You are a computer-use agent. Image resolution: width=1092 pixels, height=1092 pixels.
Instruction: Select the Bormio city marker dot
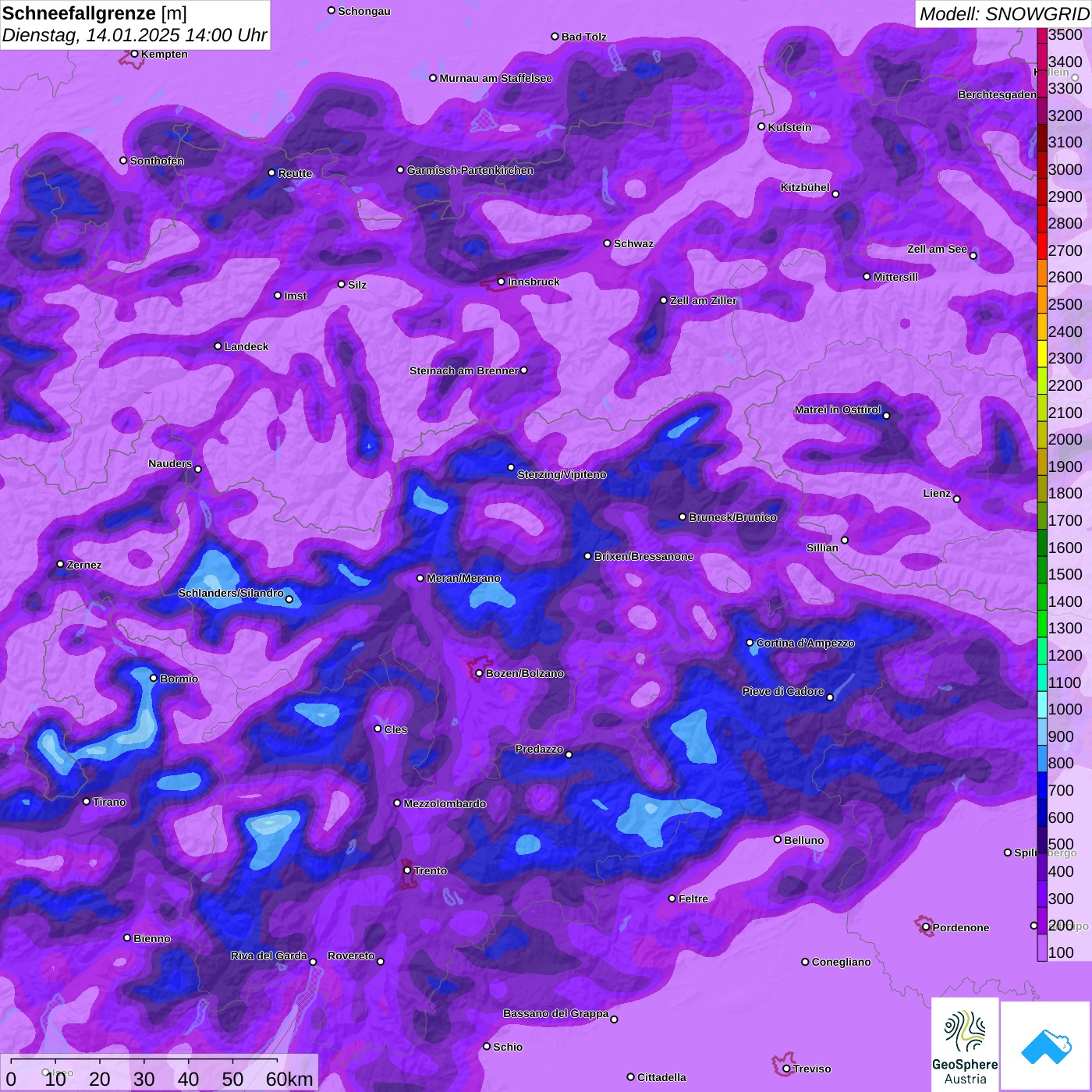[x=154, y=679]
